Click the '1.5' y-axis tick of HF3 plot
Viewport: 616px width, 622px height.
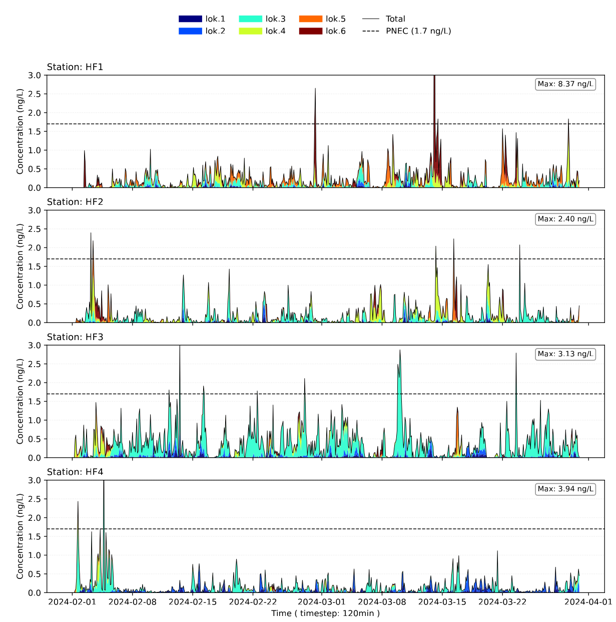click(x=35, y=401)
